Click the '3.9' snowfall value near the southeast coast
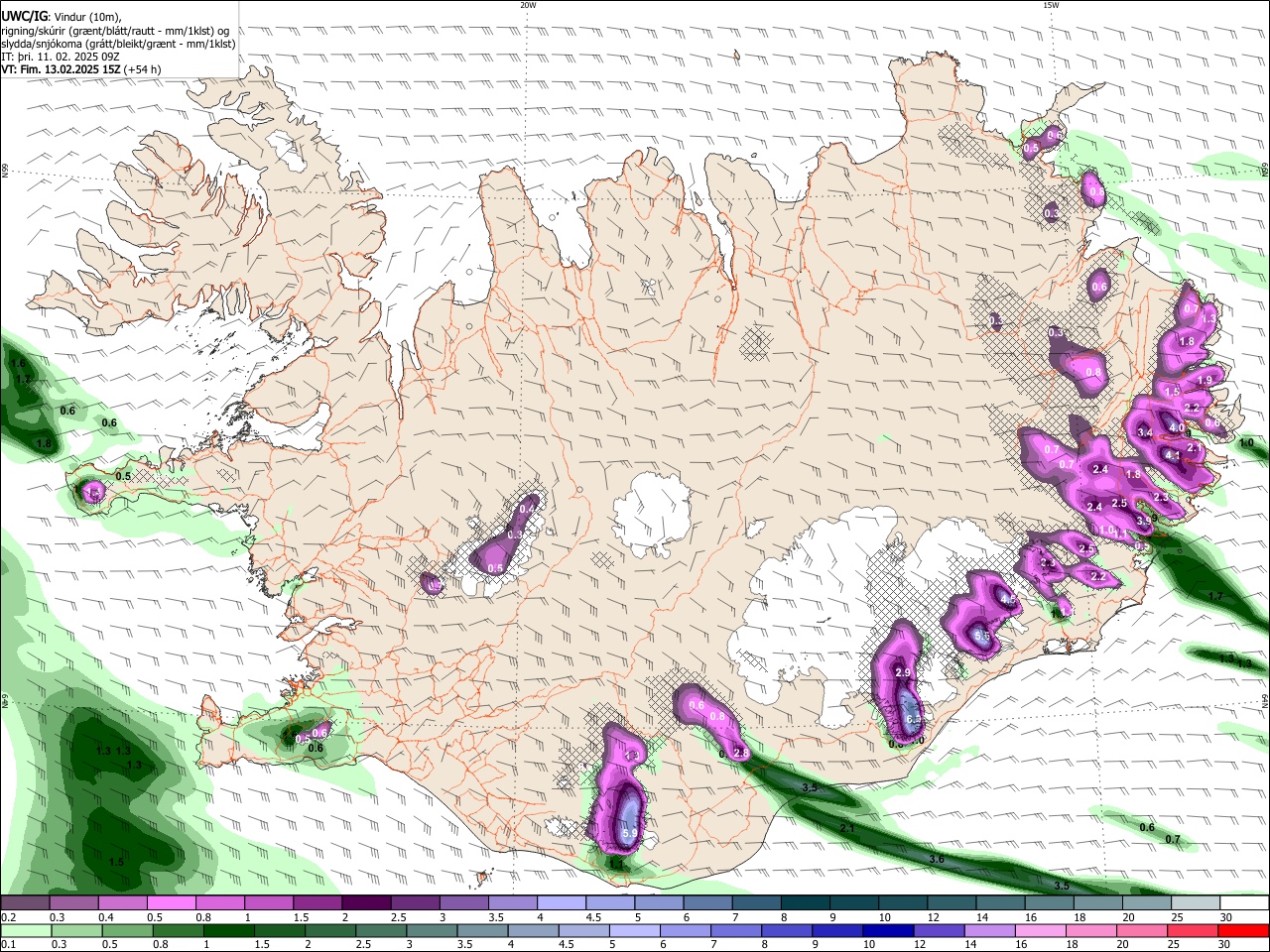This screenshot has height=952, width=1270. click(1144, 520)
